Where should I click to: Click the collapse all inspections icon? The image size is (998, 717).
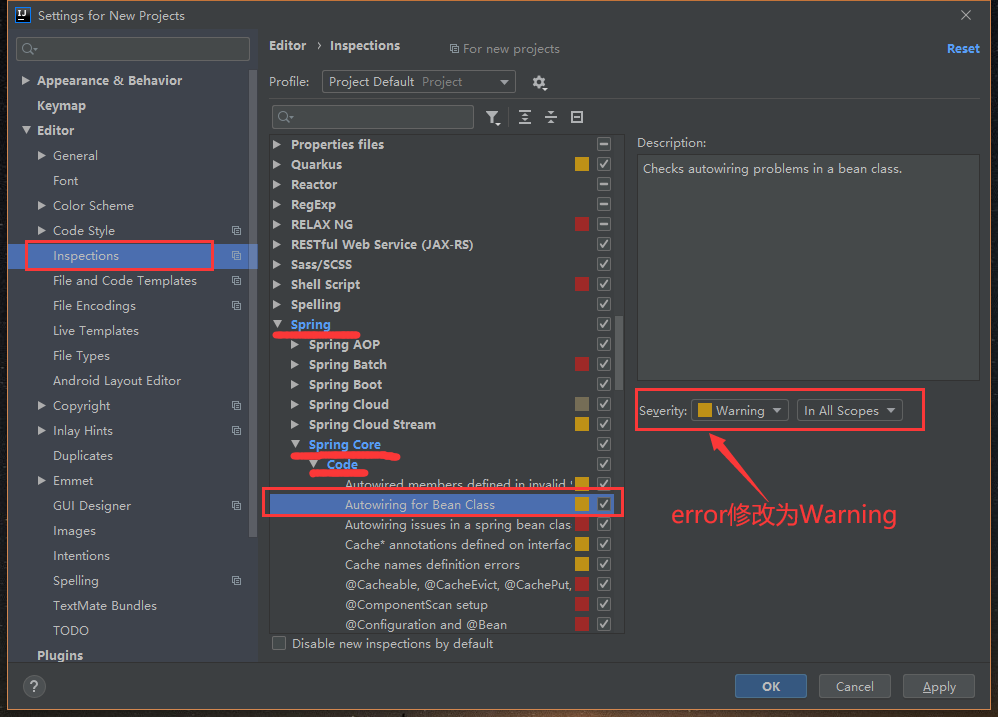coord(551,117)
